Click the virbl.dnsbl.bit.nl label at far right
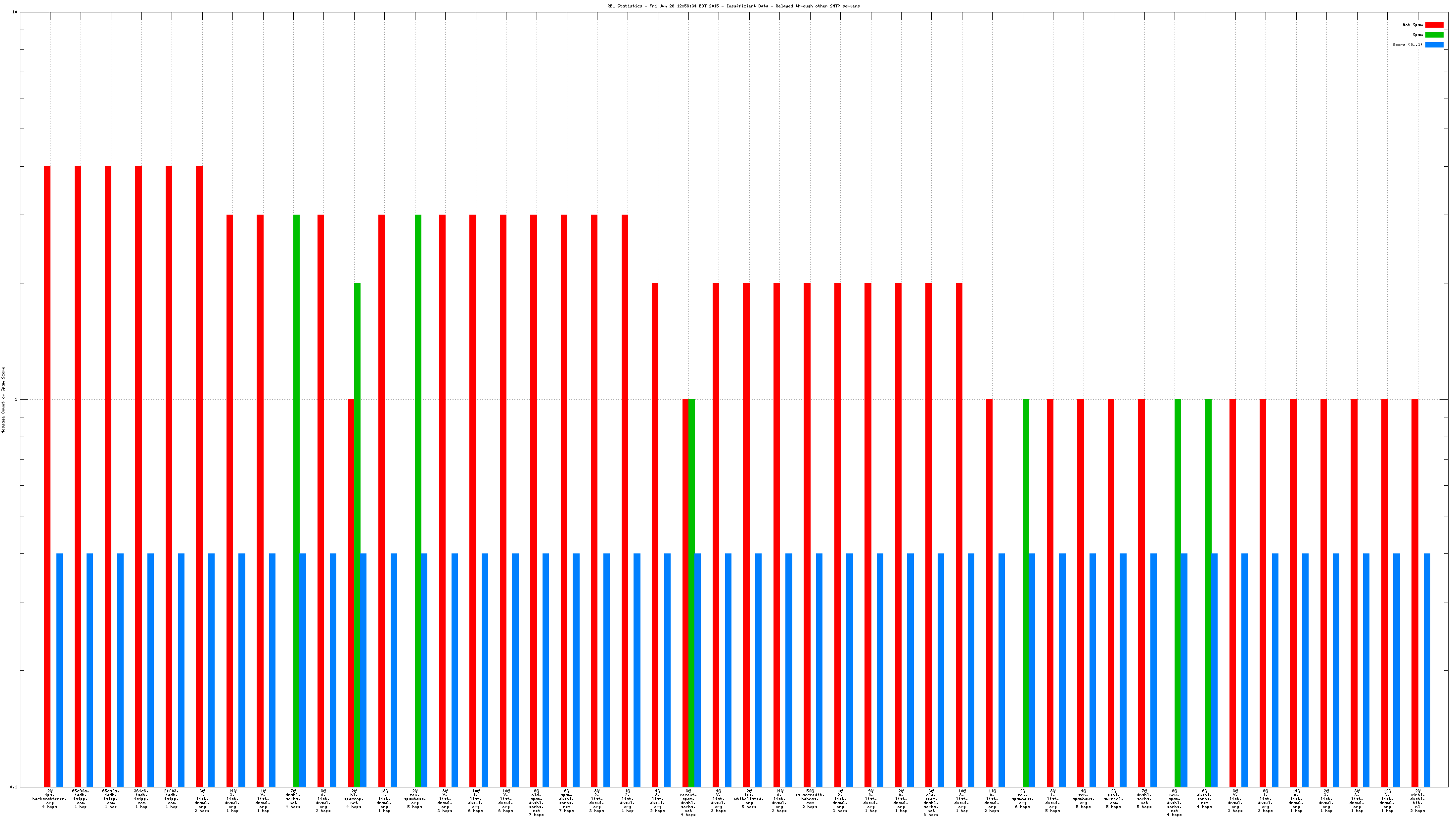Viewport: 1456px width, 819px height. [x=1417, y=800]
